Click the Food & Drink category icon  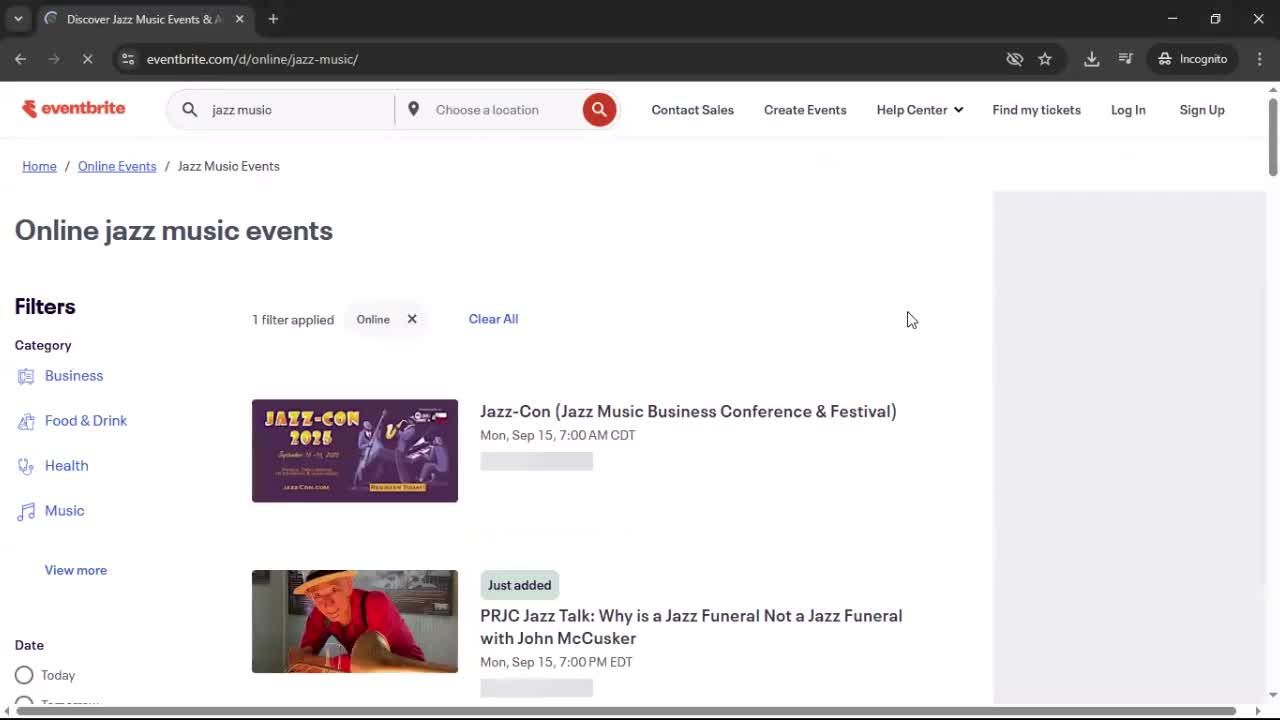point(26,421)
